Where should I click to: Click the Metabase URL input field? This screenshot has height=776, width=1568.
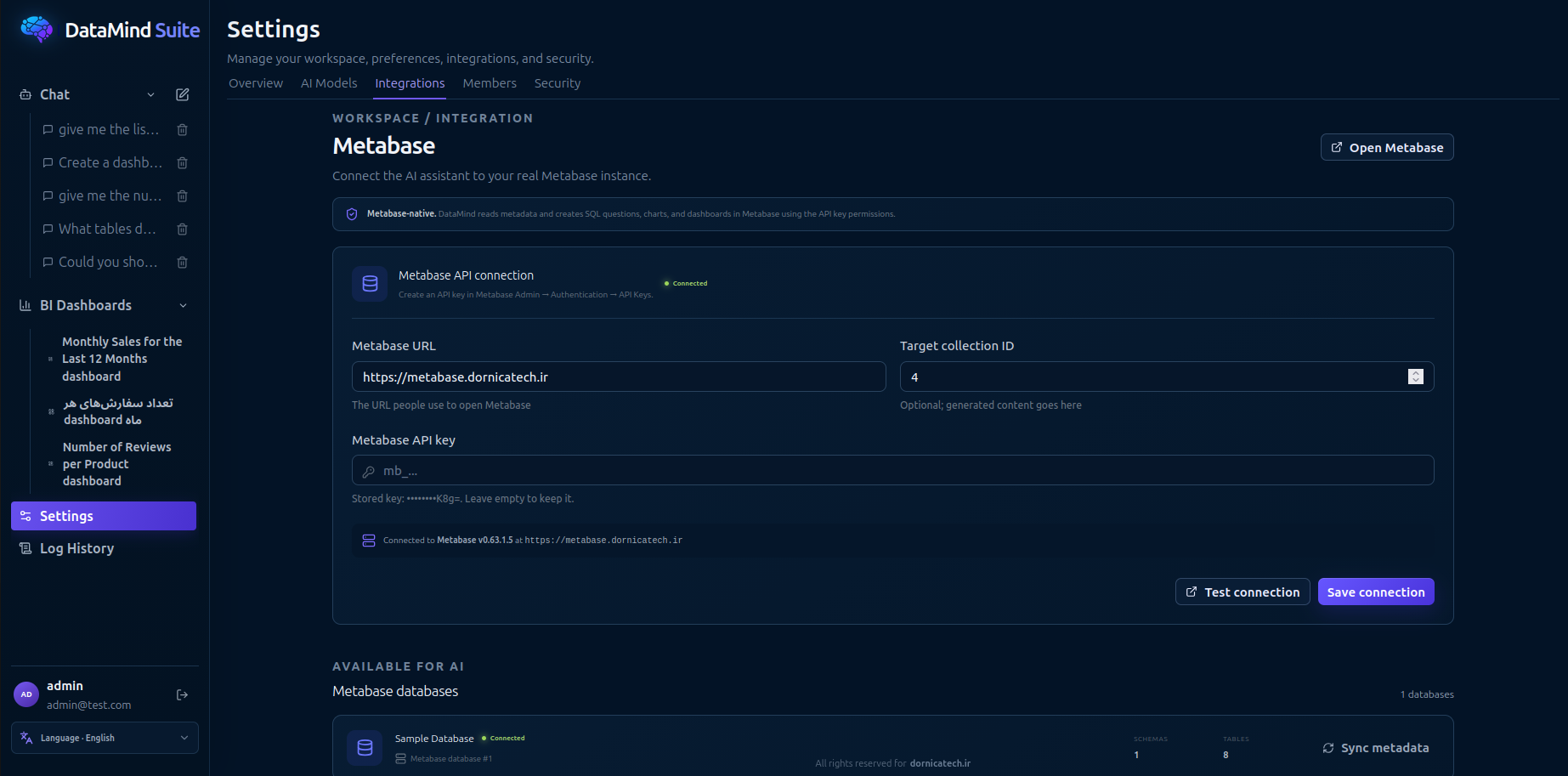click(619, 377)
